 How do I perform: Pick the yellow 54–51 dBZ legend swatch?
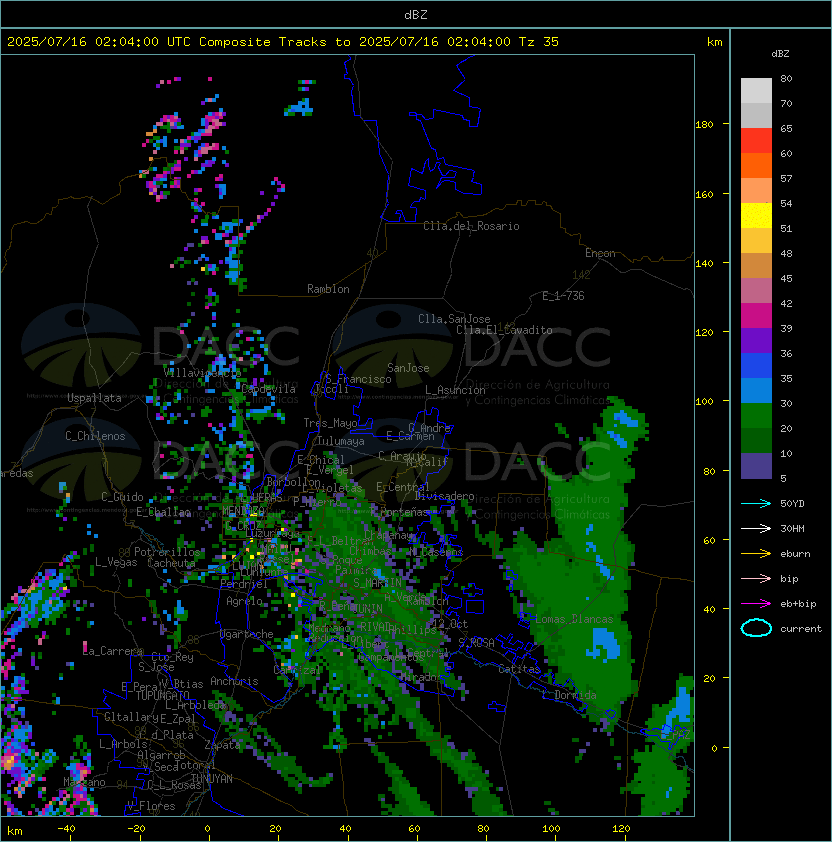pyautogui.click(x=756, y=216)
